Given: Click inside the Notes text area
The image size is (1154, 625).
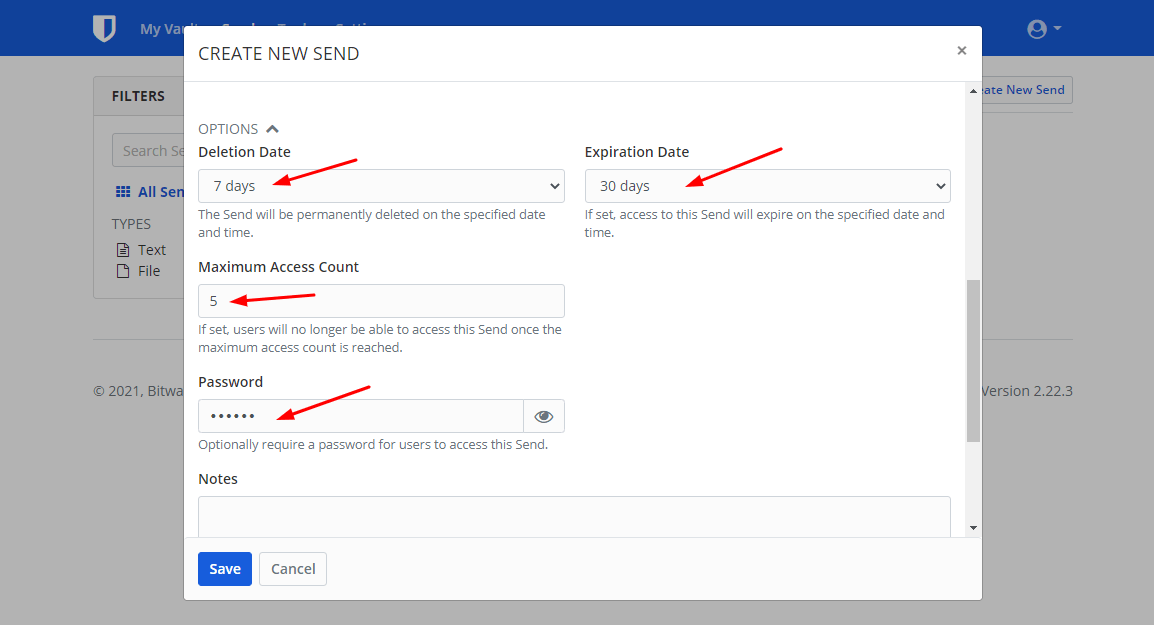Looking at the screenshot, I should click(x=574, y=515).
